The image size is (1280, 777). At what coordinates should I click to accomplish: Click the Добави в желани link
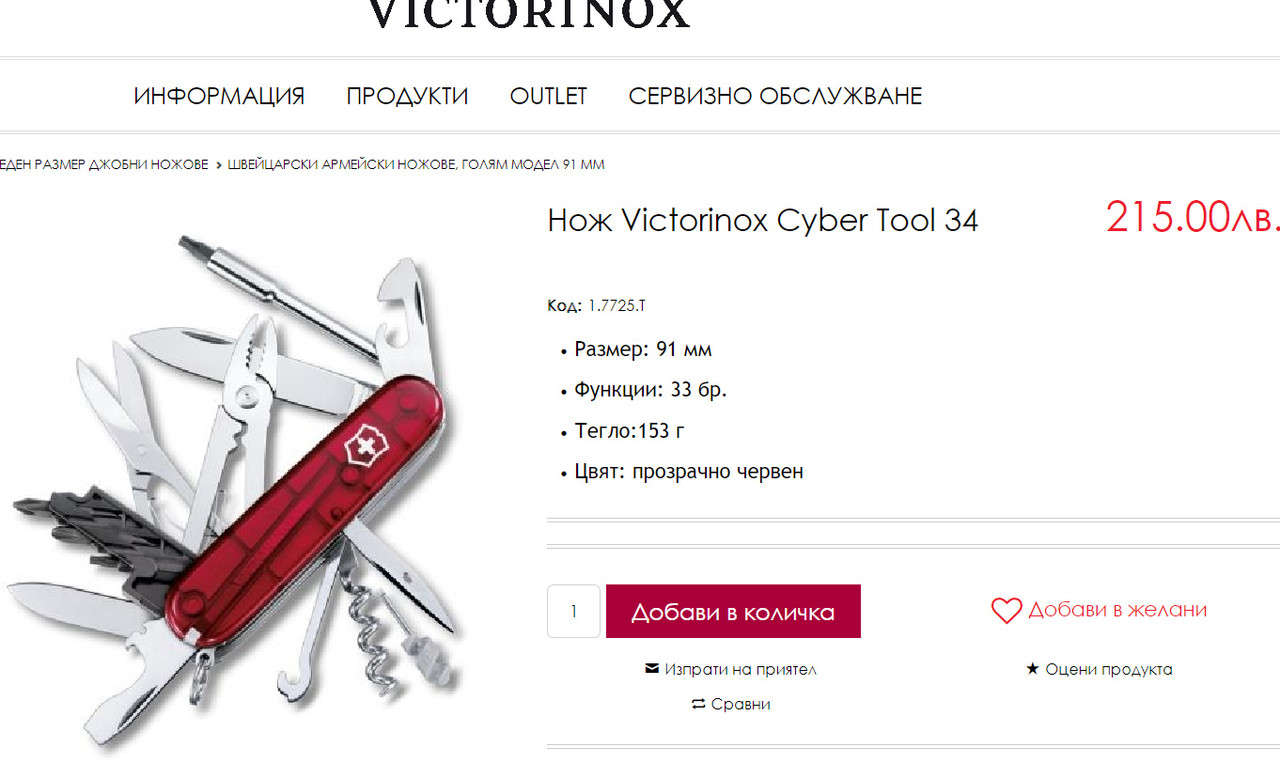pyautogui.click(x=1117, y=610)
